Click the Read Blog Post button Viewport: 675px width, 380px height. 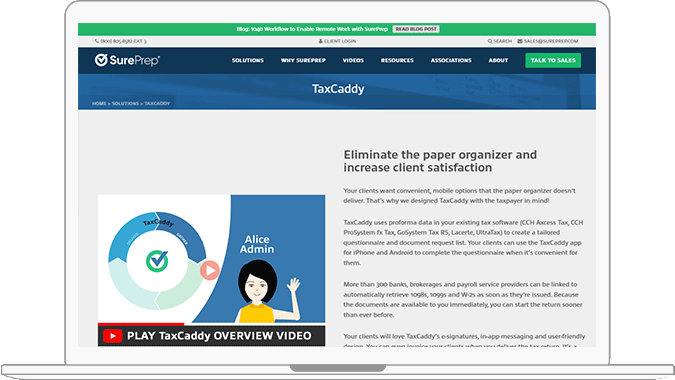(416, 29)
